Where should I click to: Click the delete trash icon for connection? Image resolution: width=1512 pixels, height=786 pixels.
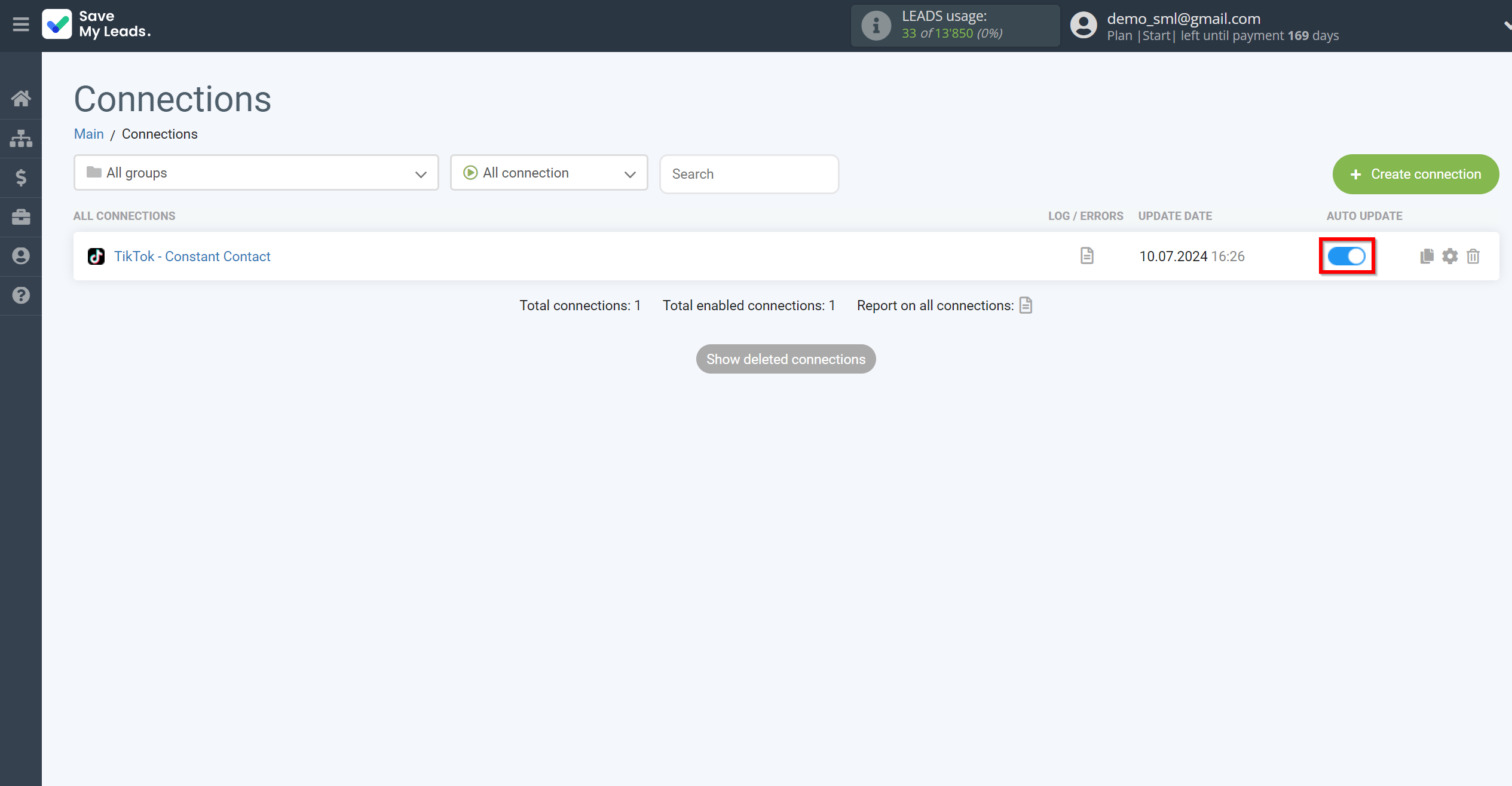[x=1473, y=256]
